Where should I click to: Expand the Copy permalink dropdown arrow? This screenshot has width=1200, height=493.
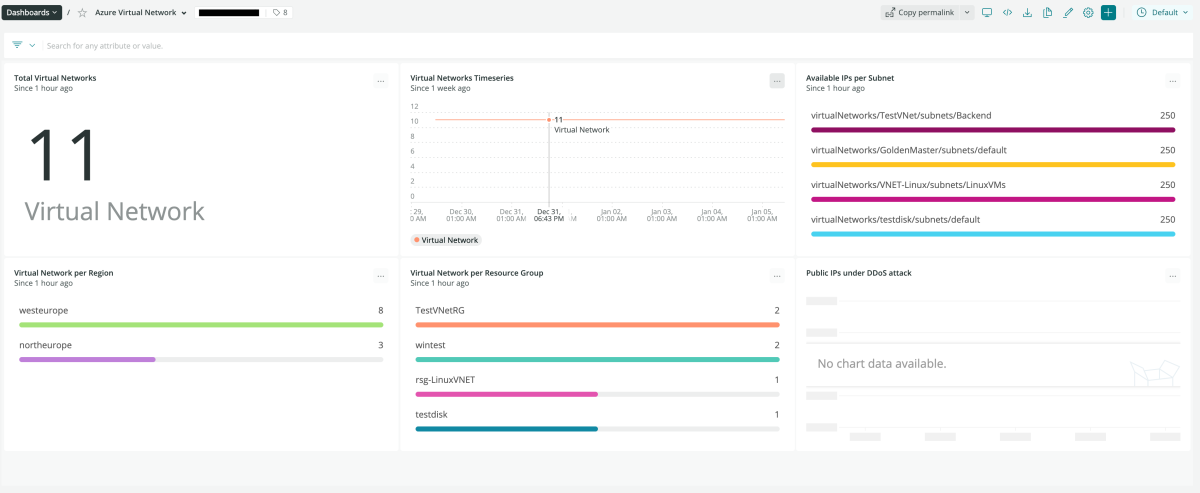click(967, 12)
